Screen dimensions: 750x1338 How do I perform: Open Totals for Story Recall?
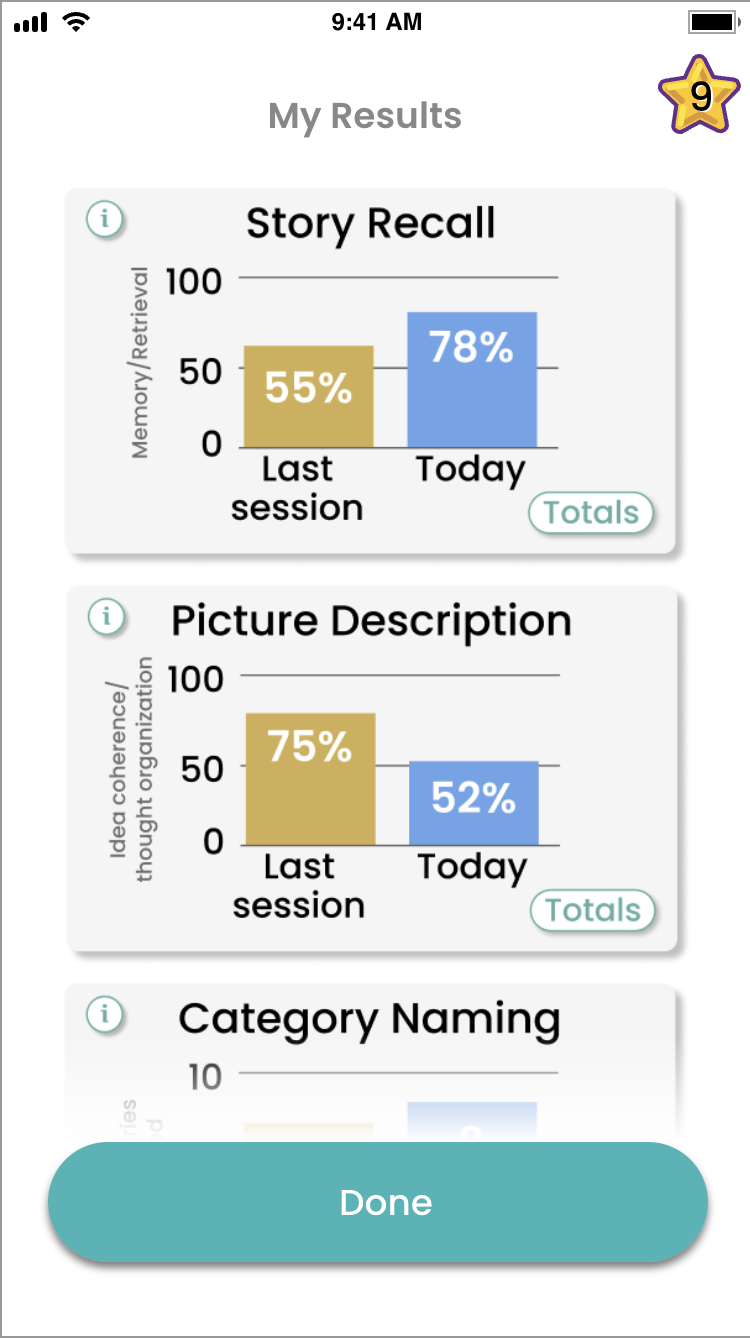click(x=591, y=513)
